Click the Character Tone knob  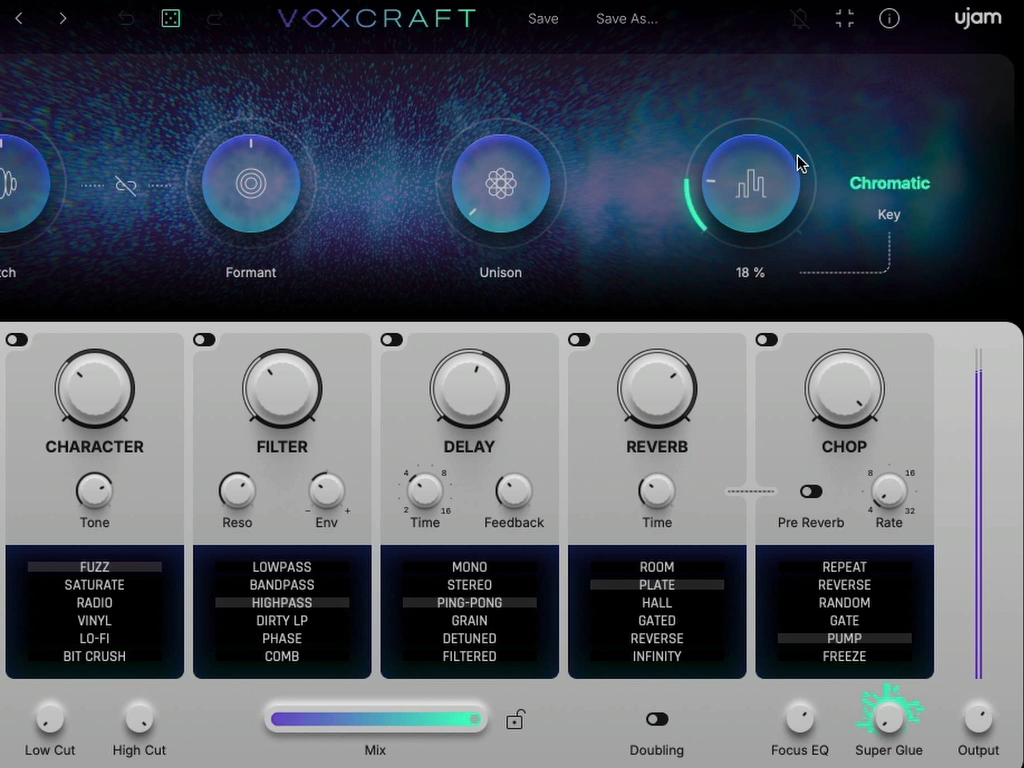tap(95, 491)
